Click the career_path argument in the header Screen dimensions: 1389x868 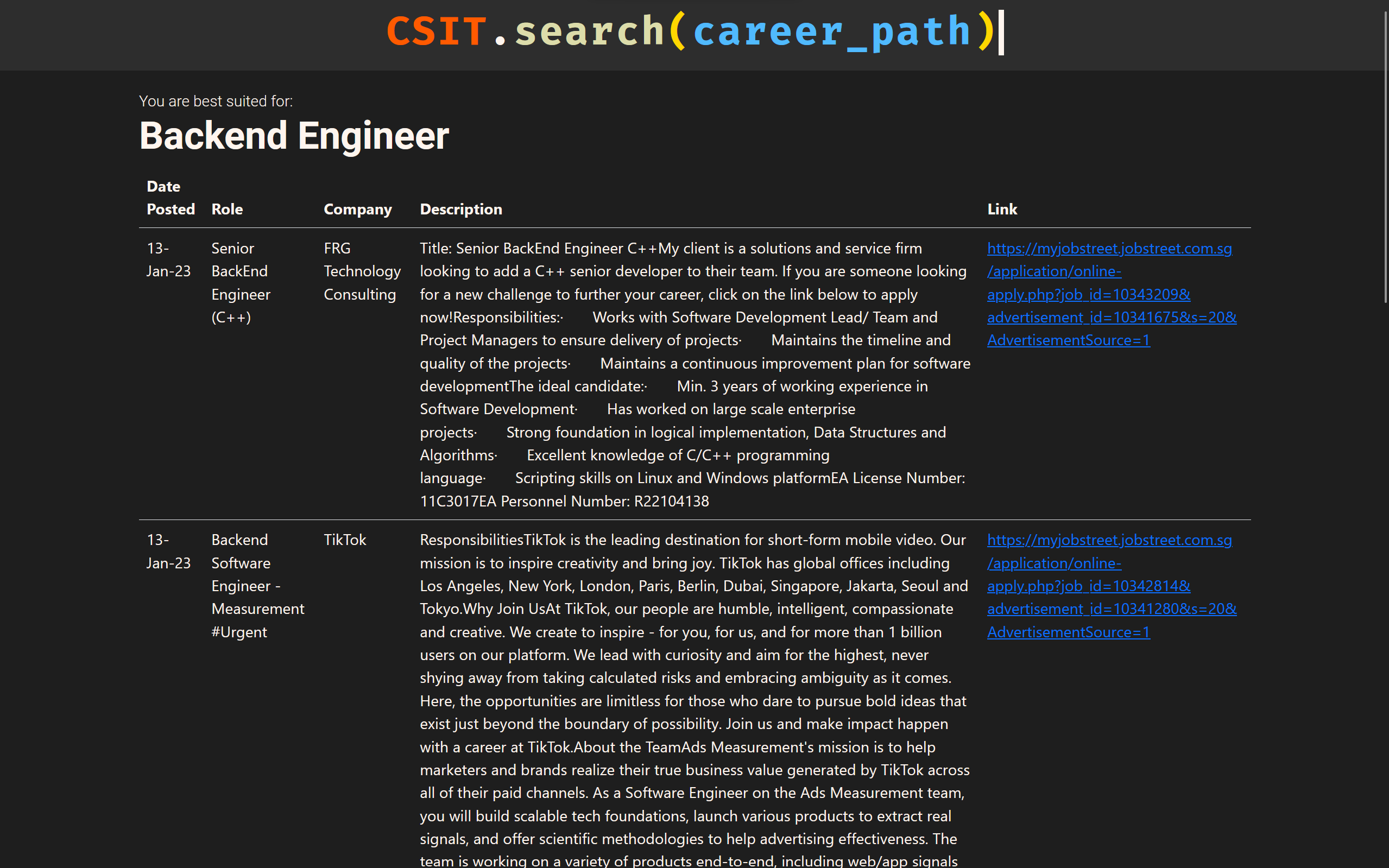(831, 31)
